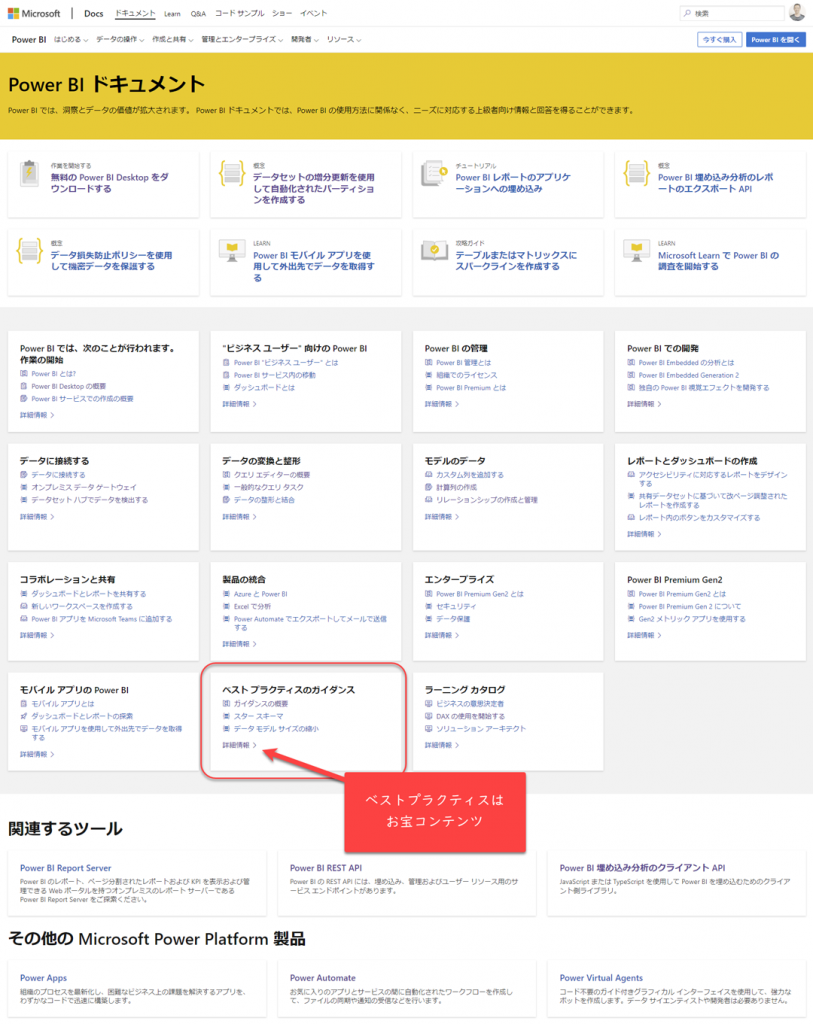Expand the はじめる dropdown menu
Viewport: 813px width, 1024px height.
pyautogui.click(x=71, y=40)
